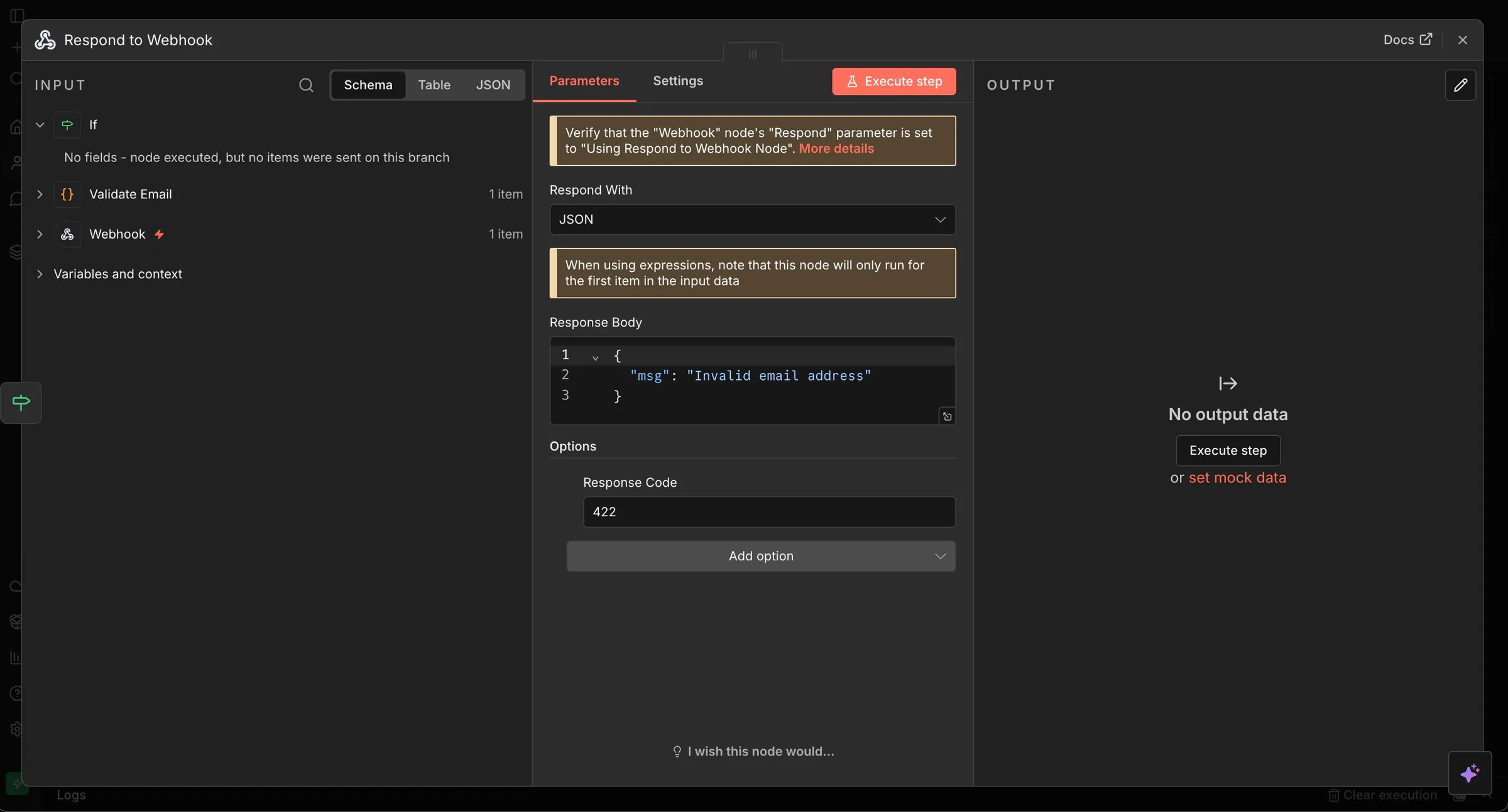Expand Variables and context section
1508x812 pixels.
pos(40,274)
